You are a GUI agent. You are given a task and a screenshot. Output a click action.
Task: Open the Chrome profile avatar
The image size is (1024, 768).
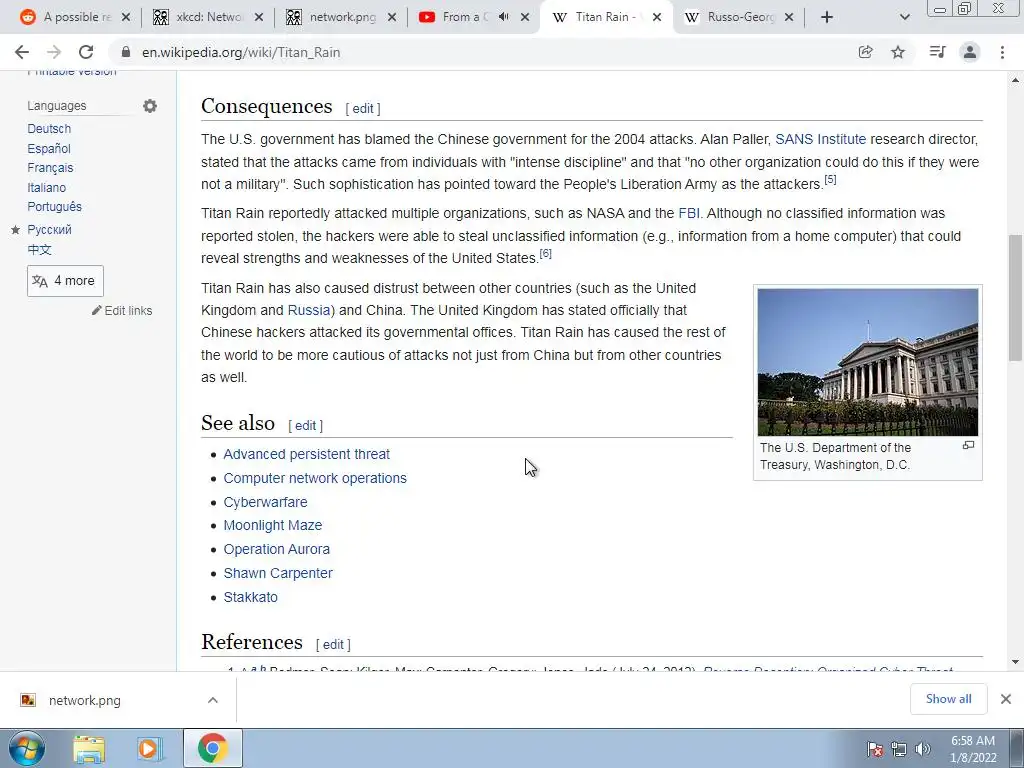click(x=970, y=52)
